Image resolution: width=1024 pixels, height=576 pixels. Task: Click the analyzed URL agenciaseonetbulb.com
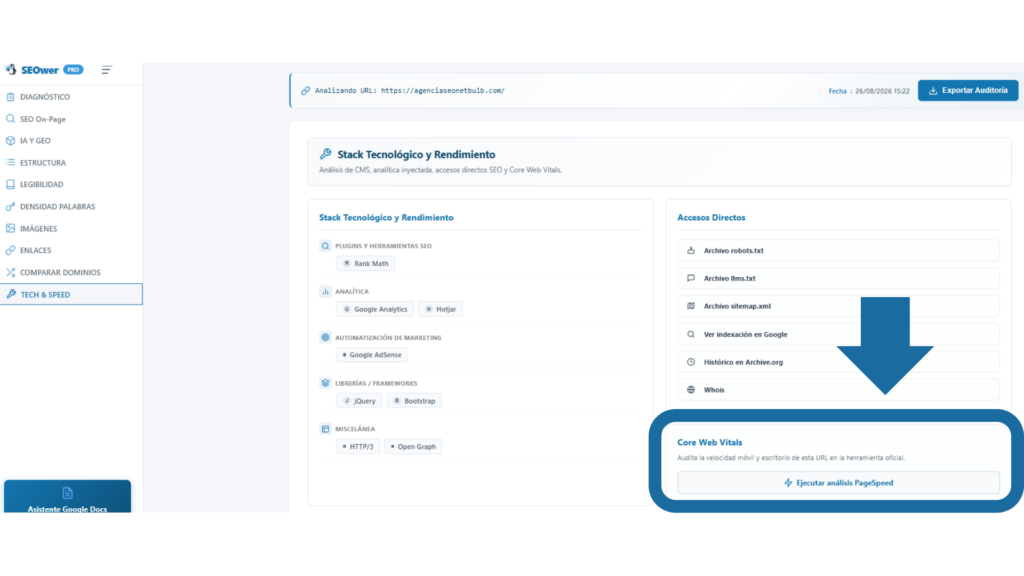click(x=442, y=91)
